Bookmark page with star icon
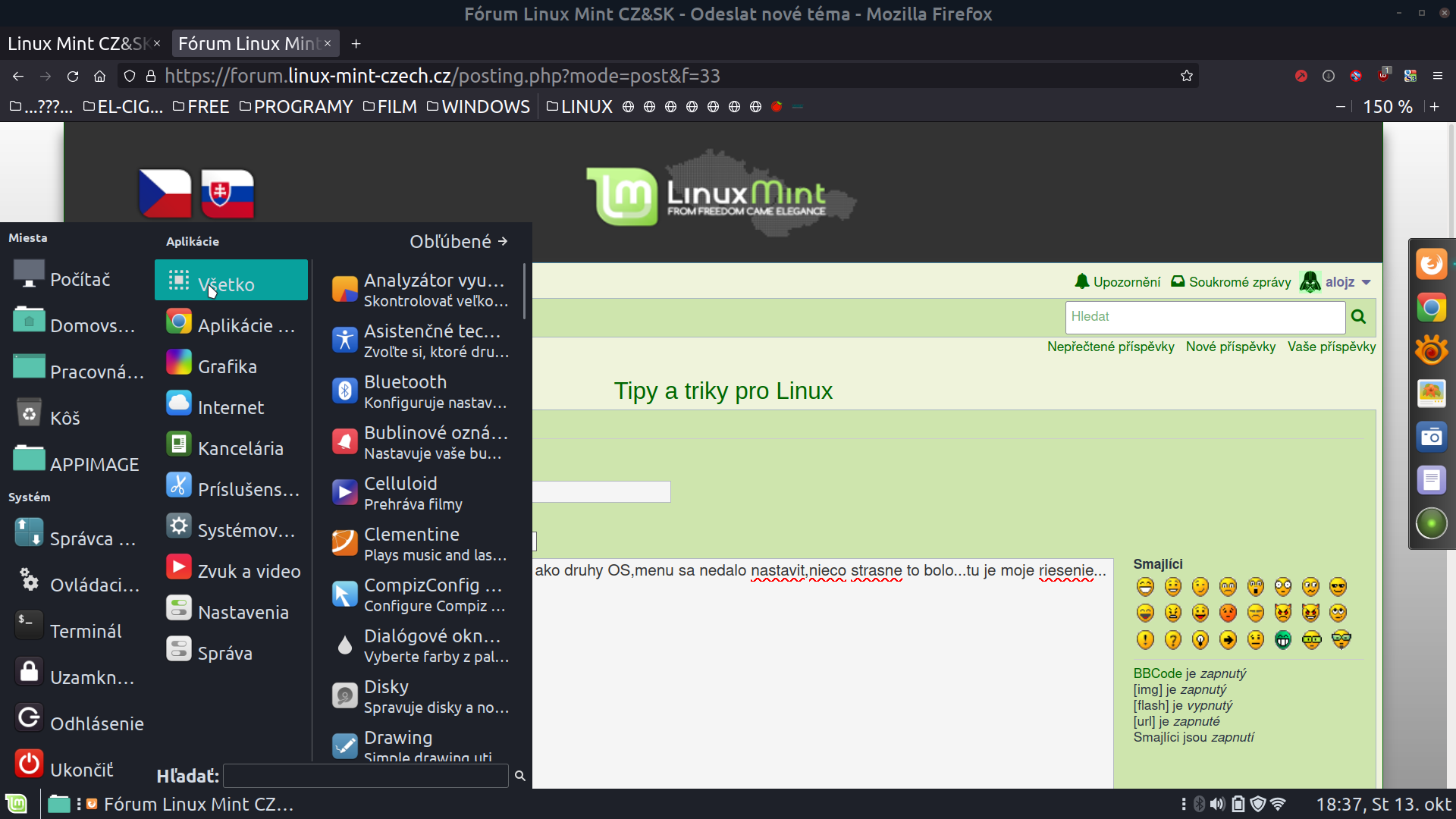The image size is (1456, 819). click(x=1187, y=76)
